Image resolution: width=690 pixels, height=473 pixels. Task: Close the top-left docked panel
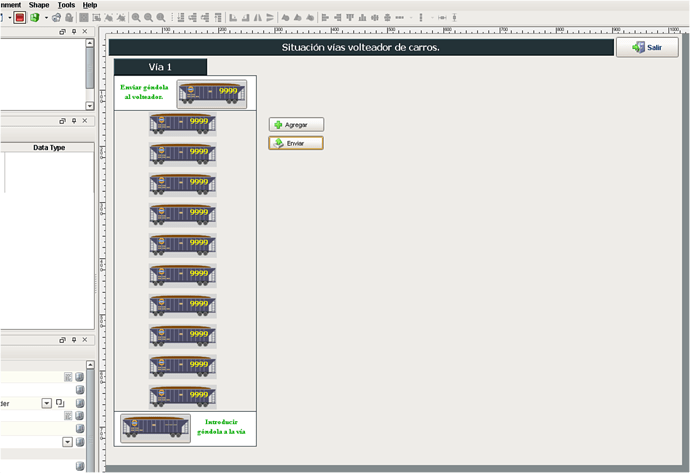pos(85,32)
